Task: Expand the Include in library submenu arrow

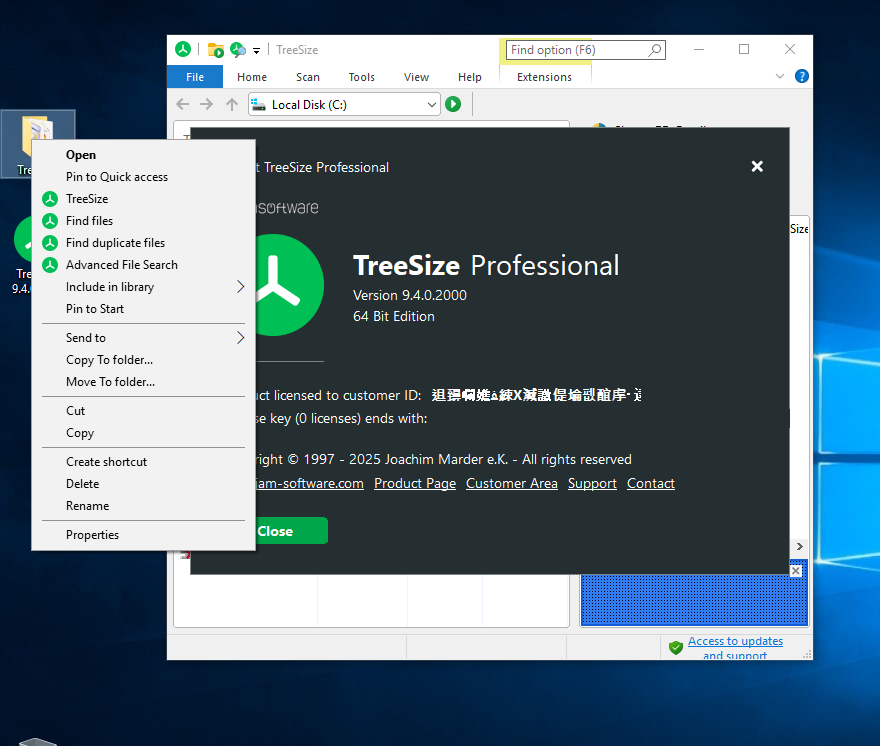Action: tap(240, 287)
